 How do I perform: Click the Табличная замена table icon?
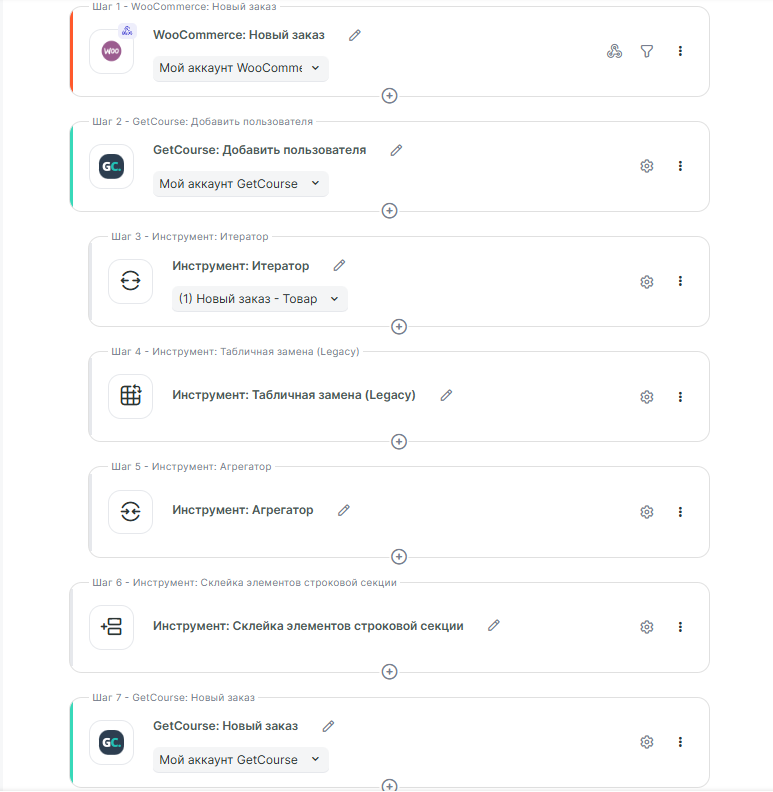tap(130, 396)
